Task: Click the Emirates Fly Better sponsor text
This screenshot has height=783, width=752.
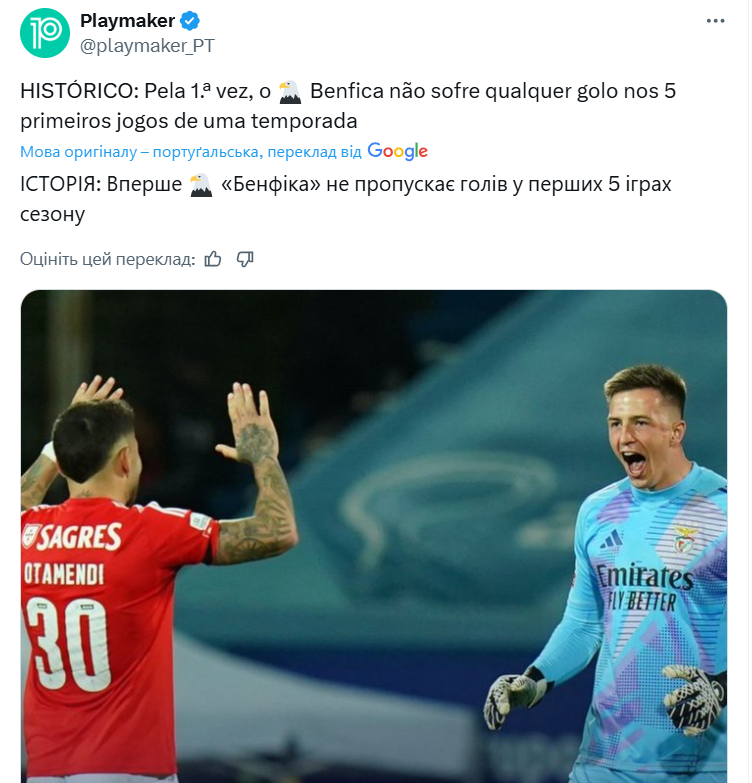Action: pos(644,588)
